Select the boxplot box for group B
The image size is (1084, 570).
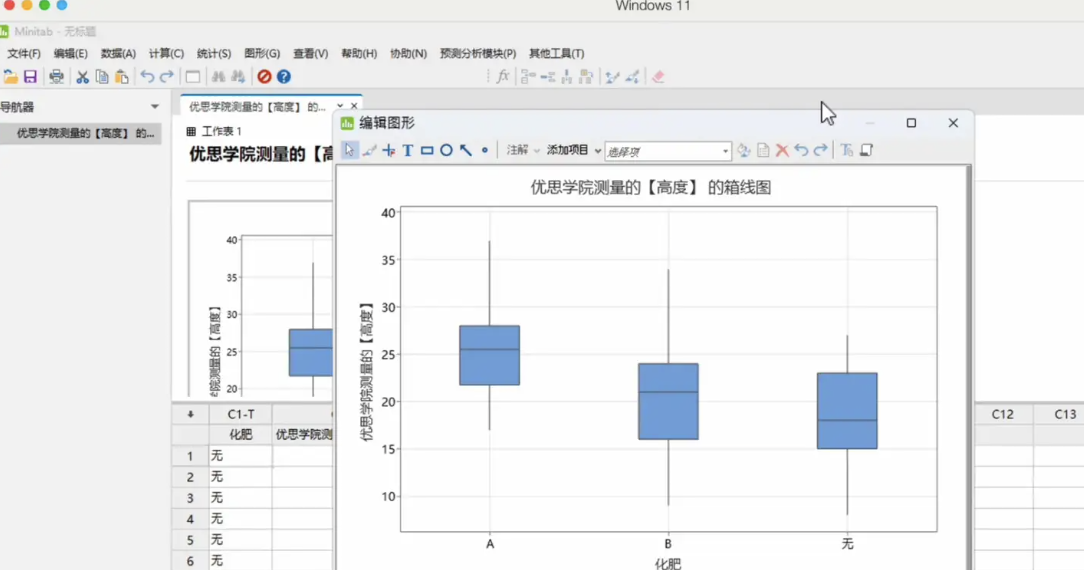(668, 401)
